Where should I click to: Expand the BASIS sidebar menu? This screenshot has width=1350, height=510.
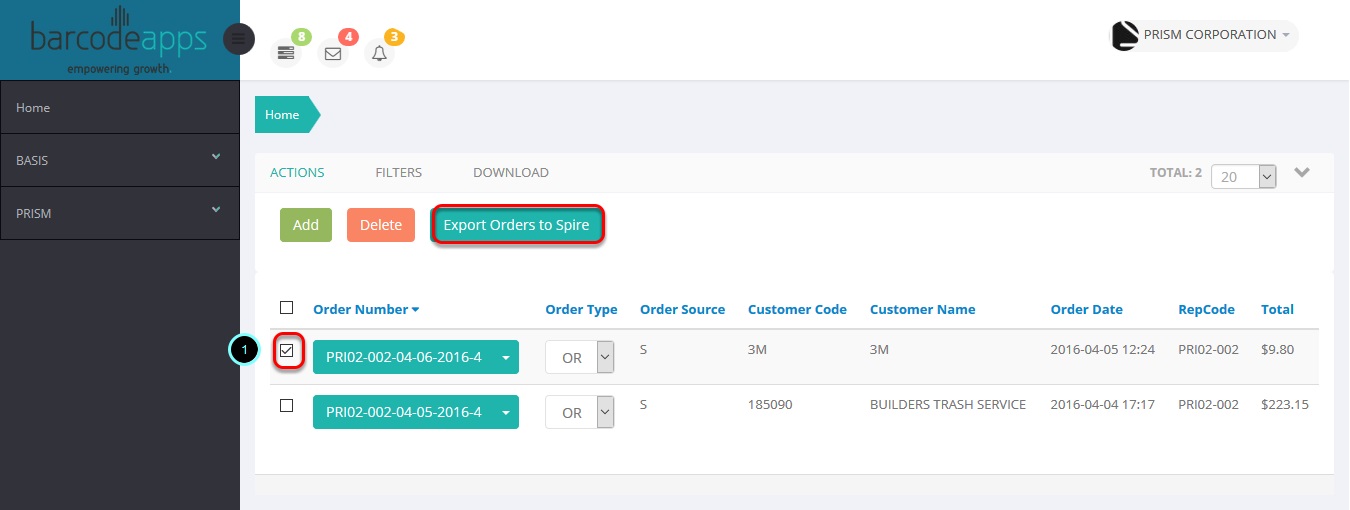[120, 160]
